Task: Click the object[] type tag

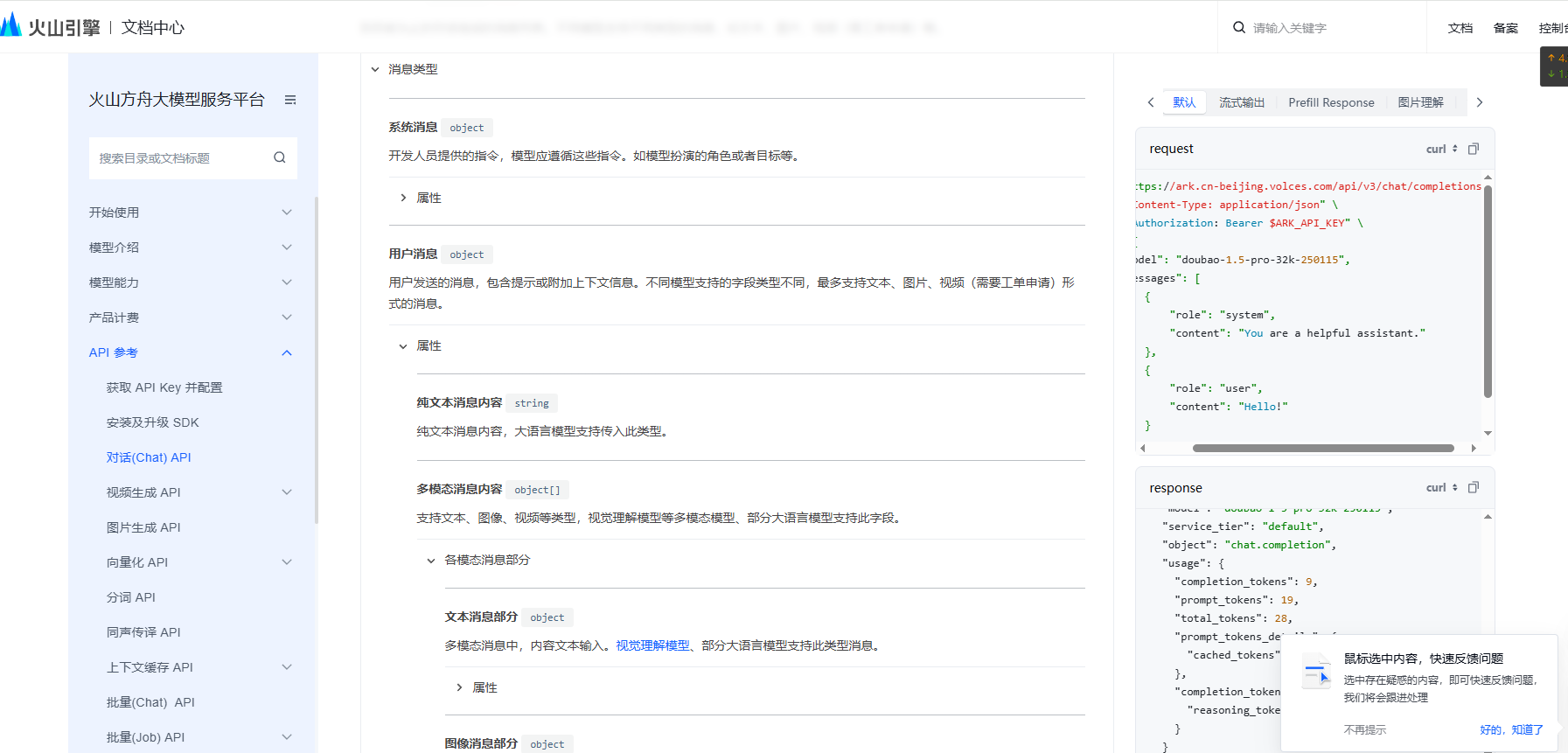Action: point(537,490)
